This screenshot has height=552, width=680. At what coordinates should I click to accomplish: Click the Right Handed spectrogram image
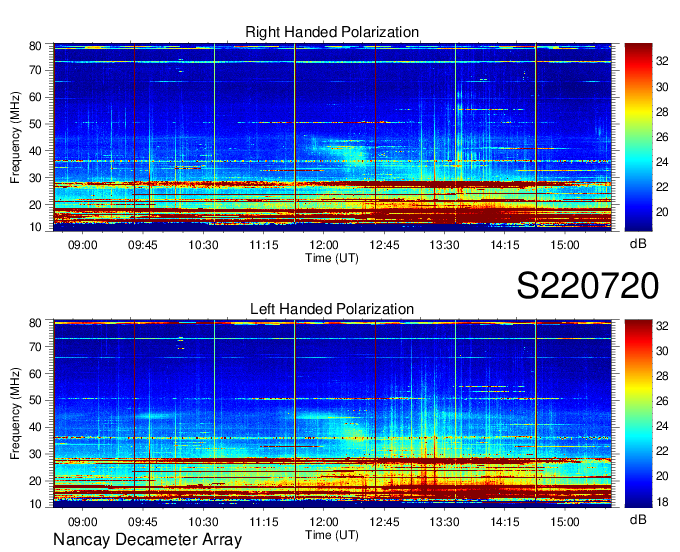[x=332, y=137]
